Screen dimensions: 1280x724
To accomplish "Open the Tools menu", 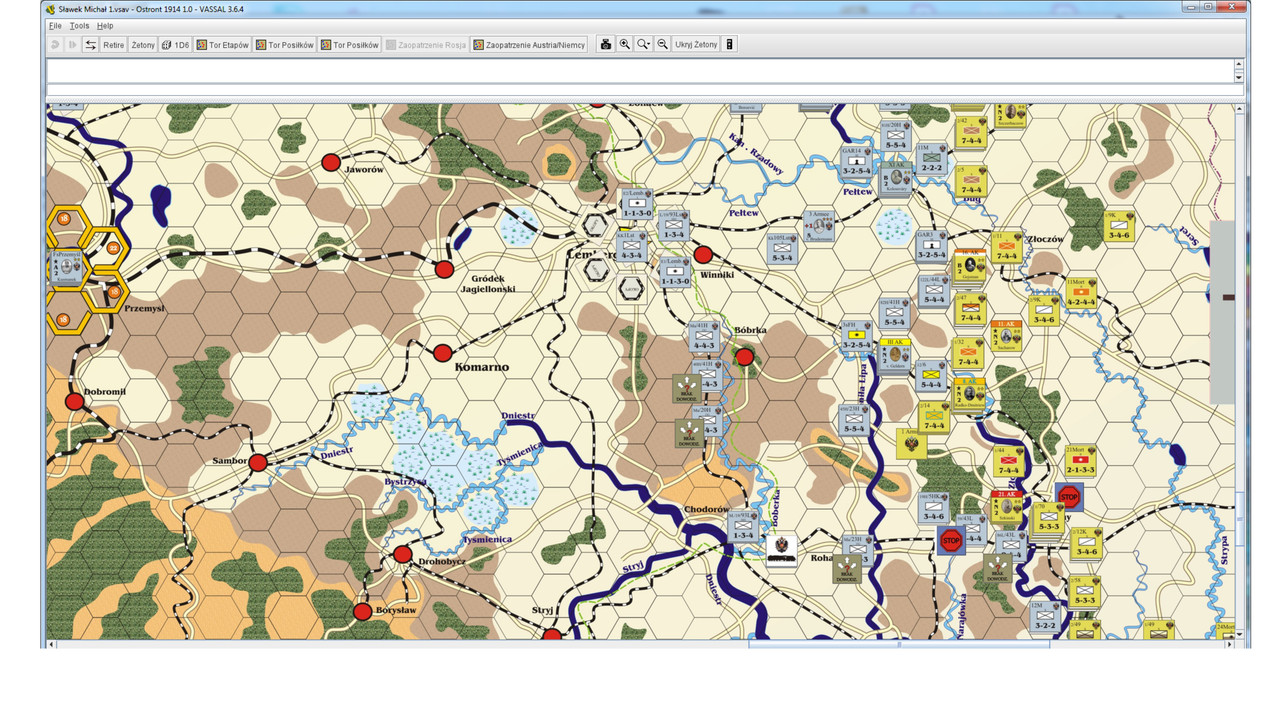I will tap(79, 26).
